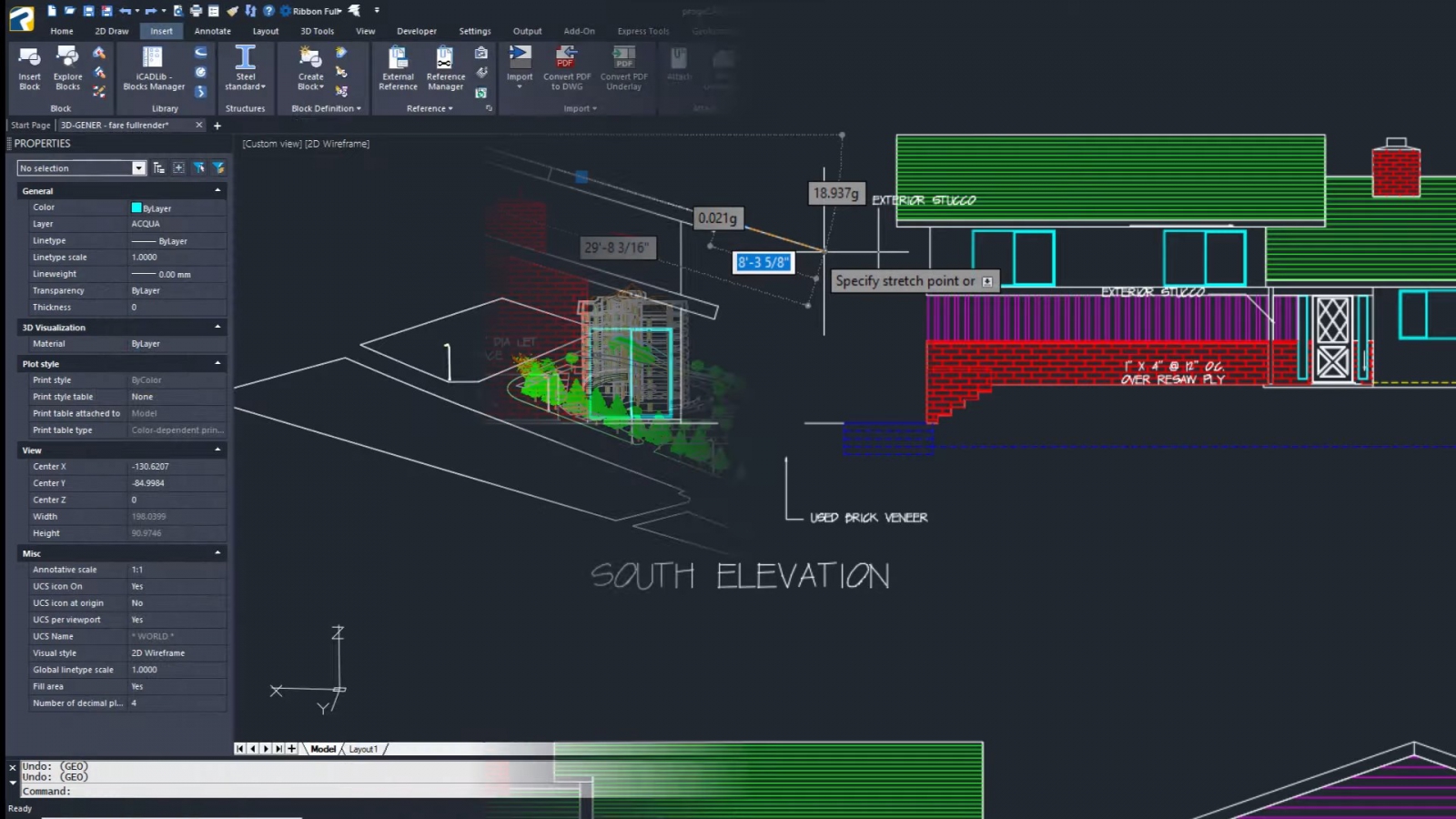1456x819 pixels.
Task: Click the External Reference icon
Action: [x=398, y=67]
